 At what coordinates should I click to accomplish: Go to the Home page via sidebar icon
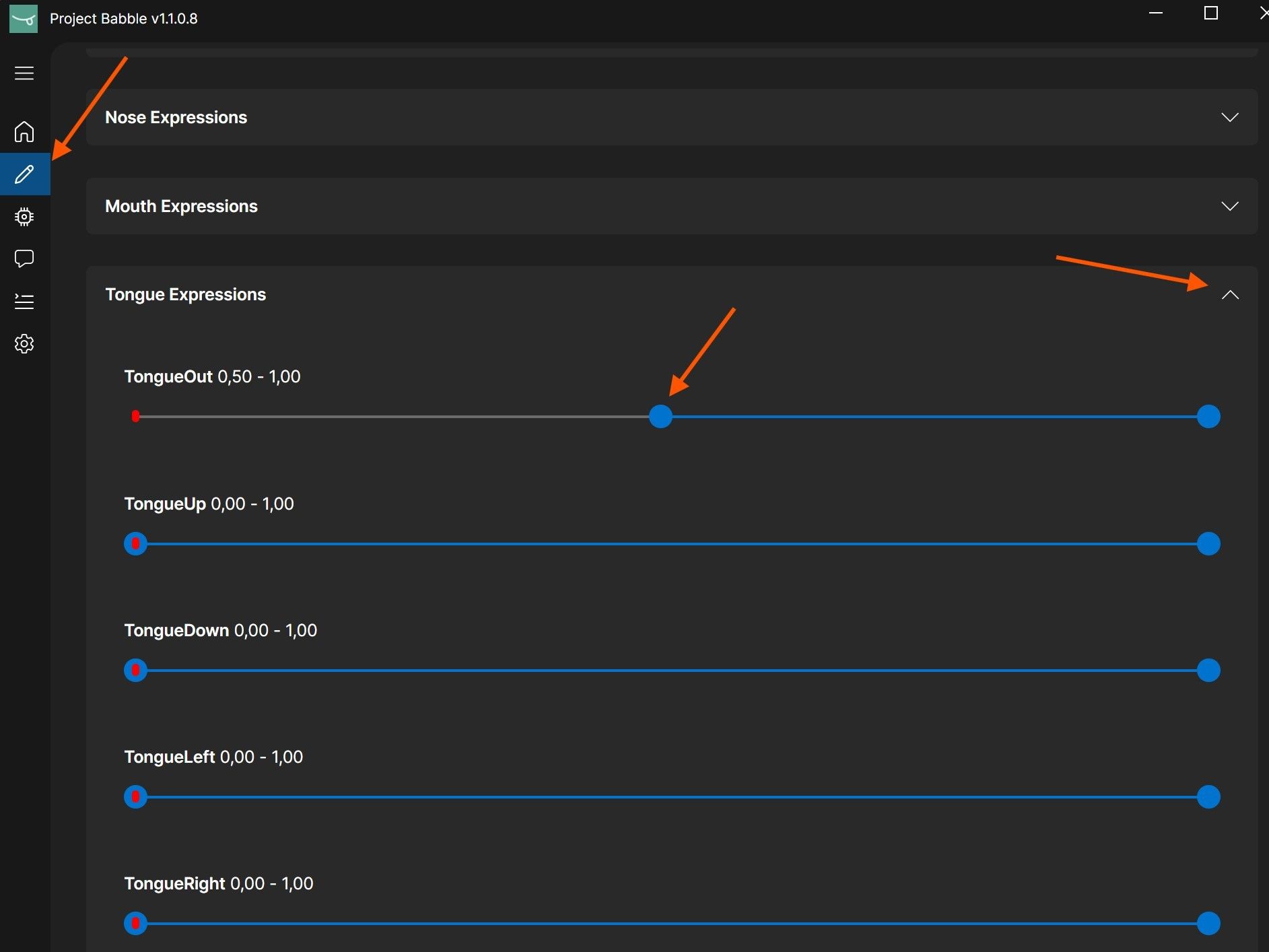pyautogui.click(x=24, y=132)
